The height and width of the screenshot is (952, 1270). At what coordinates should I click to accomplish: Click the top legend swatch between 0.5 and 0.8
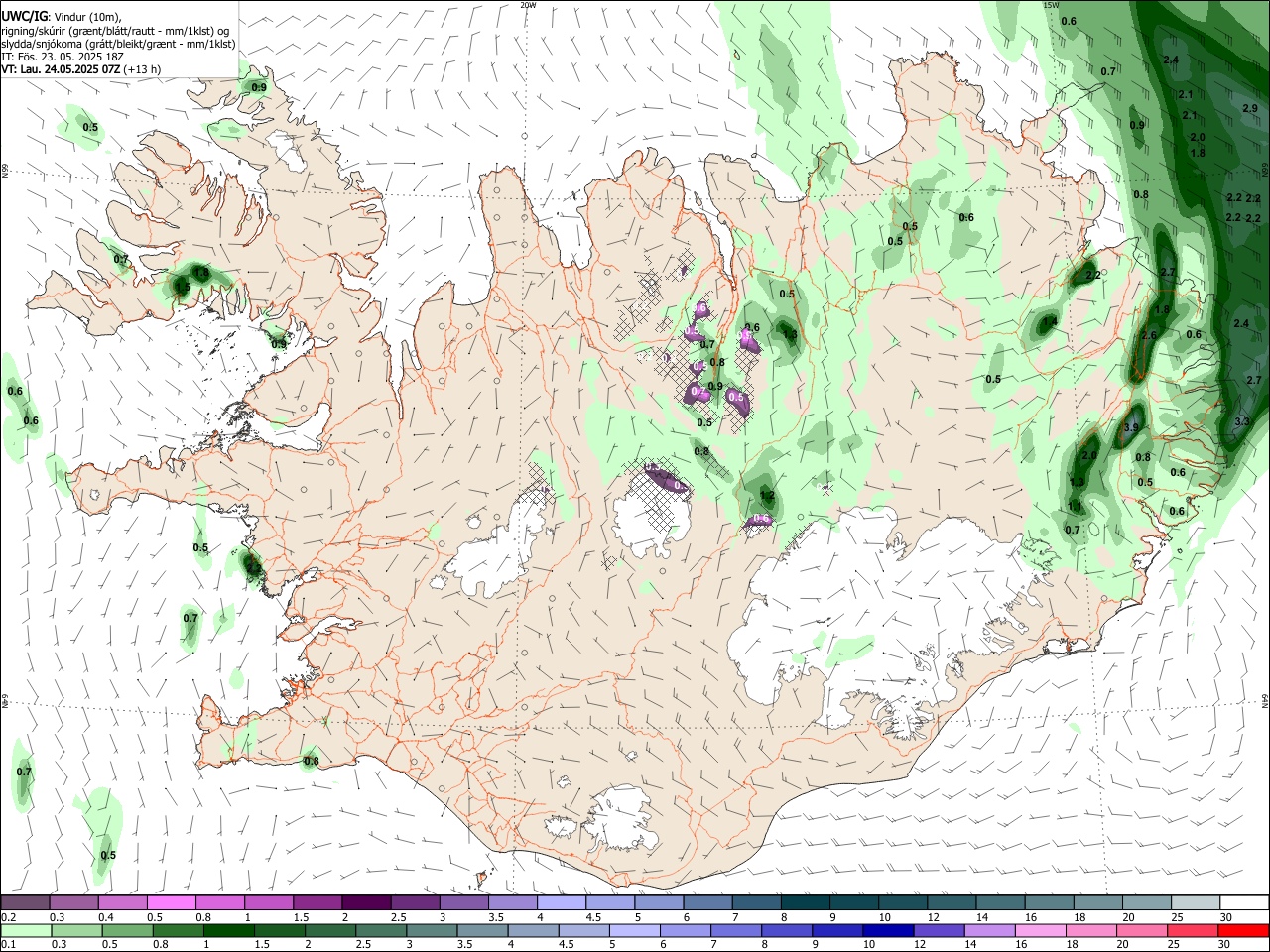(171, 902)
